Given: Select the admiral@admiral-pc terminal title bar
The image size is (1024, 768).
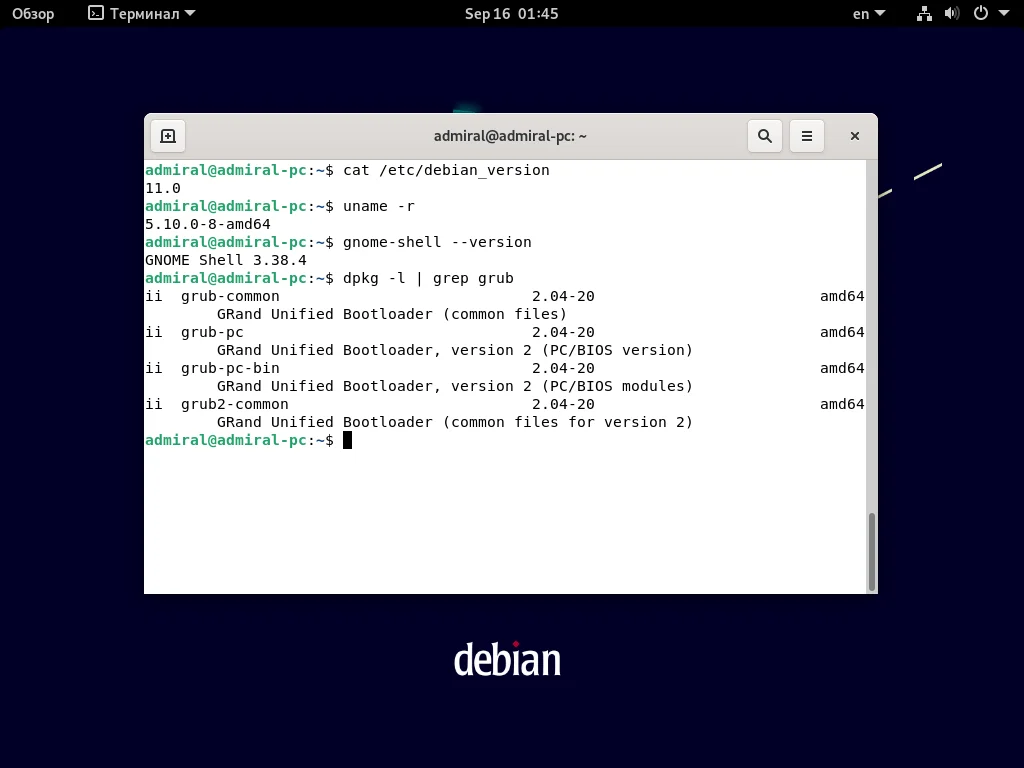Looking at the screenshot, I should pos(511,136).
